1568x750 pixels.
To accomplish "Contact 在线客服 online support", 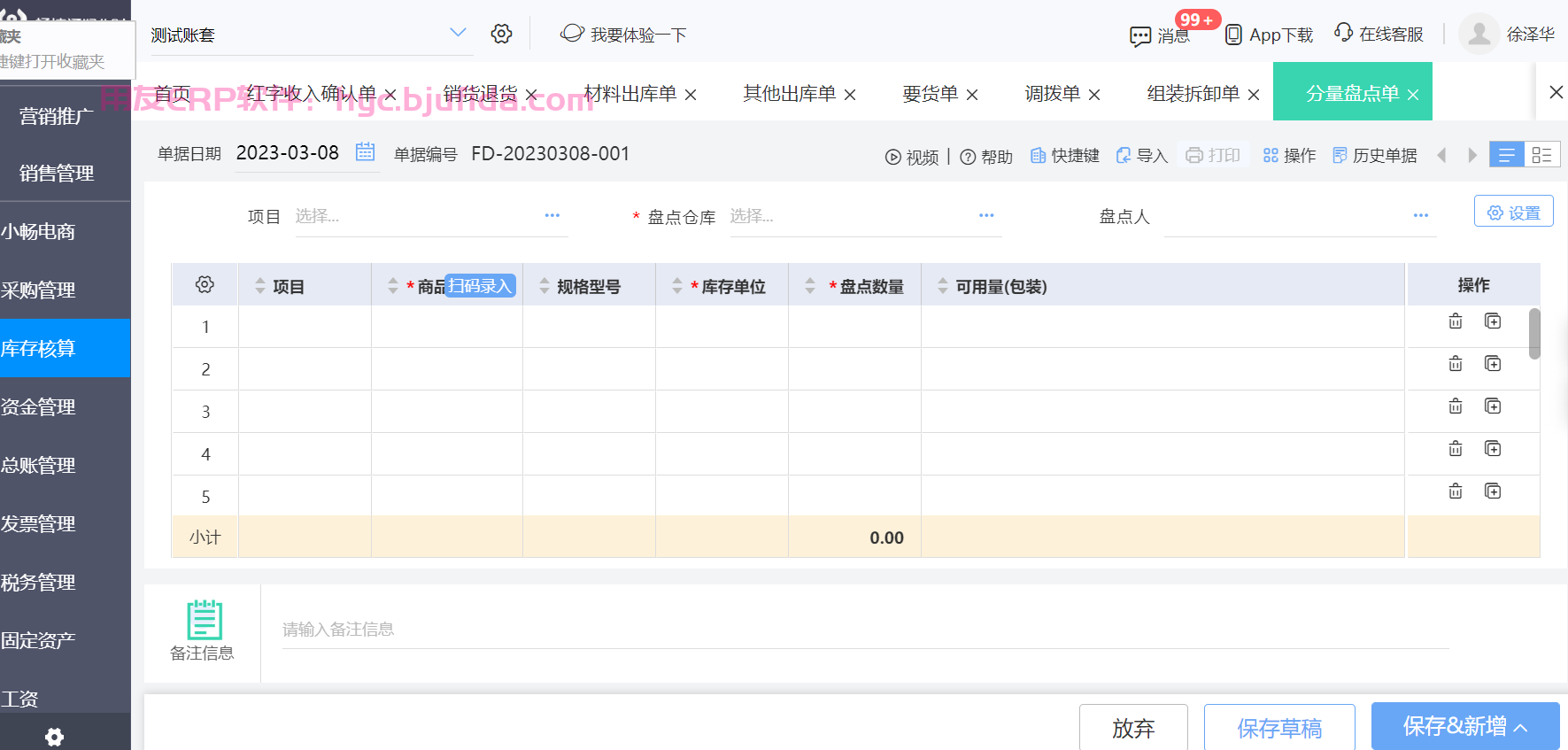I will click(x=1379, y=34).
